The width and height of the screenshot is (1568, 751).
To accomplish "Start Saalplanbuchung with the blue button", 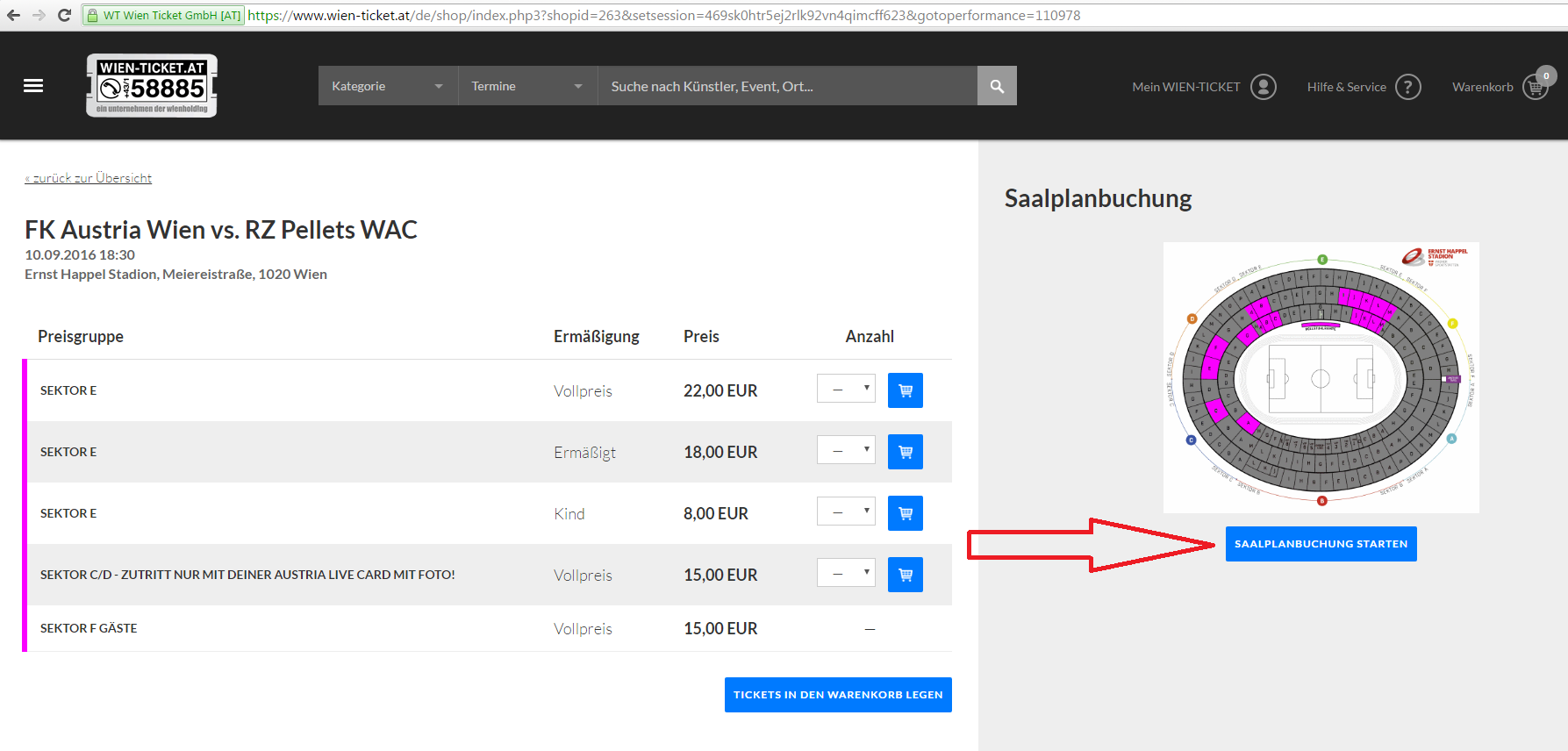I will pyautogui.click(x=1321, y=544).
